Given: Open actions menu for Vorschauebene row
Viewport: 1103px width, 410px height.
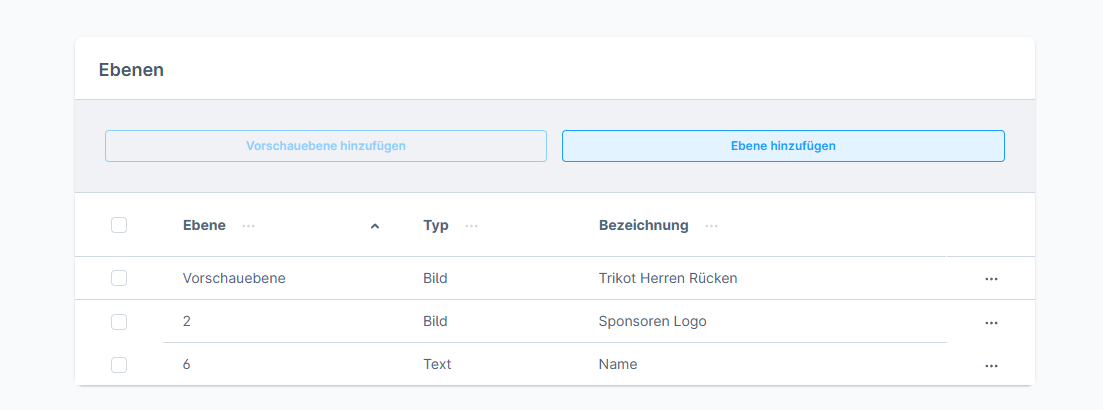Looking at the screenshot, I should click(991, 279).
